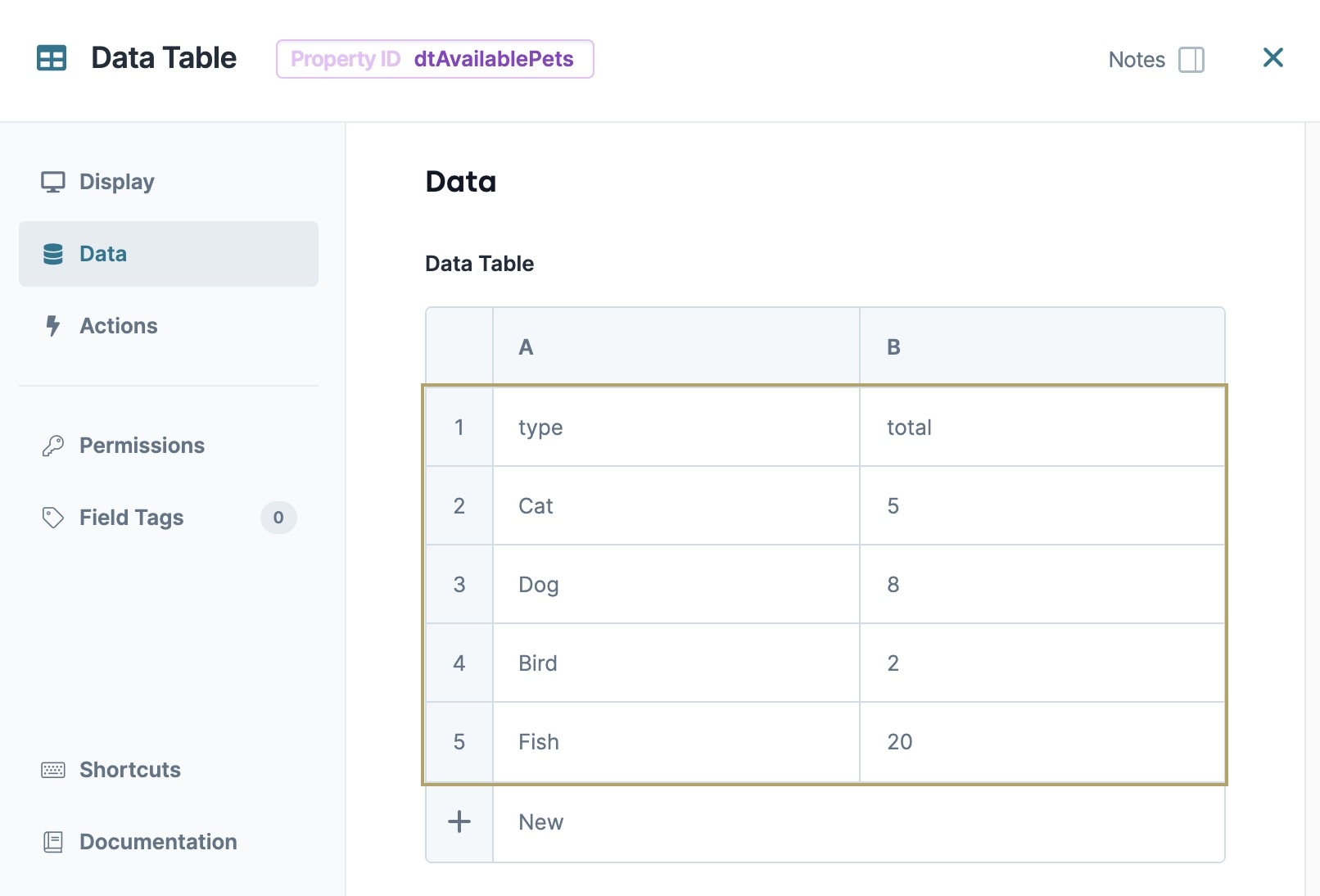1320x896 pixels.
Task: Click the Bird row's value 2 cell
Action: point(1042,663)
